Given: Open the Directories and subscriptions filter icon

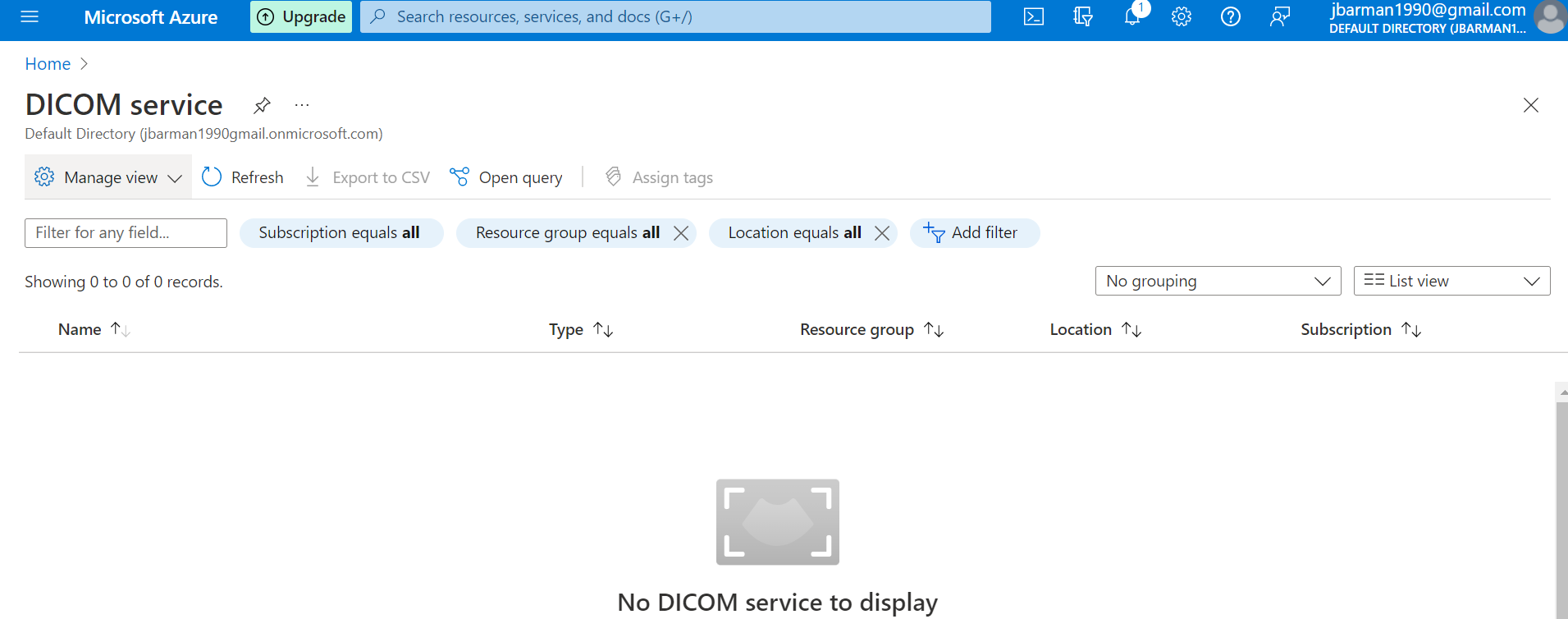Looking at the screenshot, I should (x=1083, y=16).
